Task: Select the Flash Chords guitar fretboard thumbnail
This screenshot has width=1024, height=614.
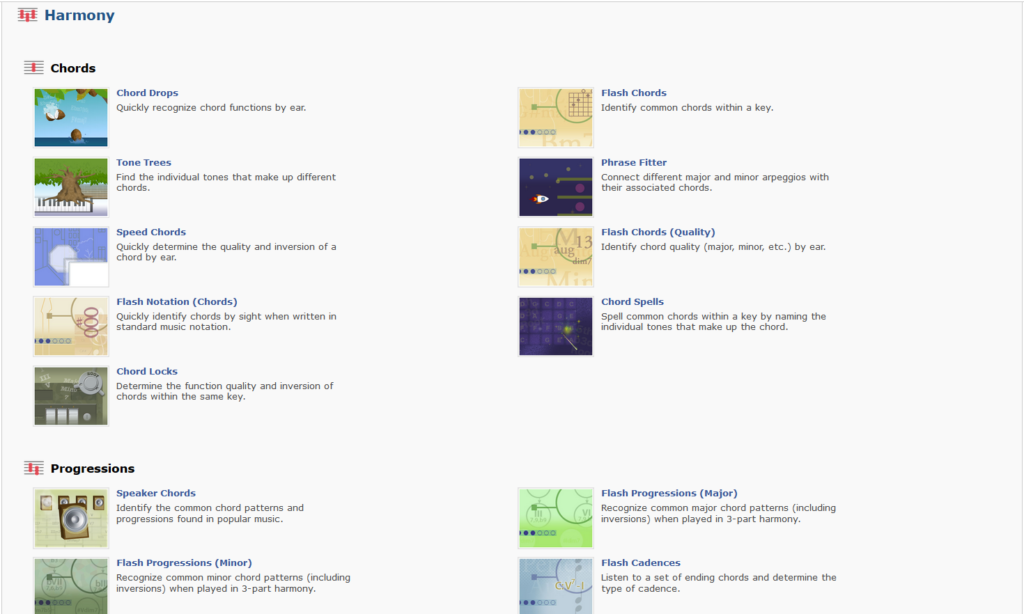Action: tap(555, 117)
